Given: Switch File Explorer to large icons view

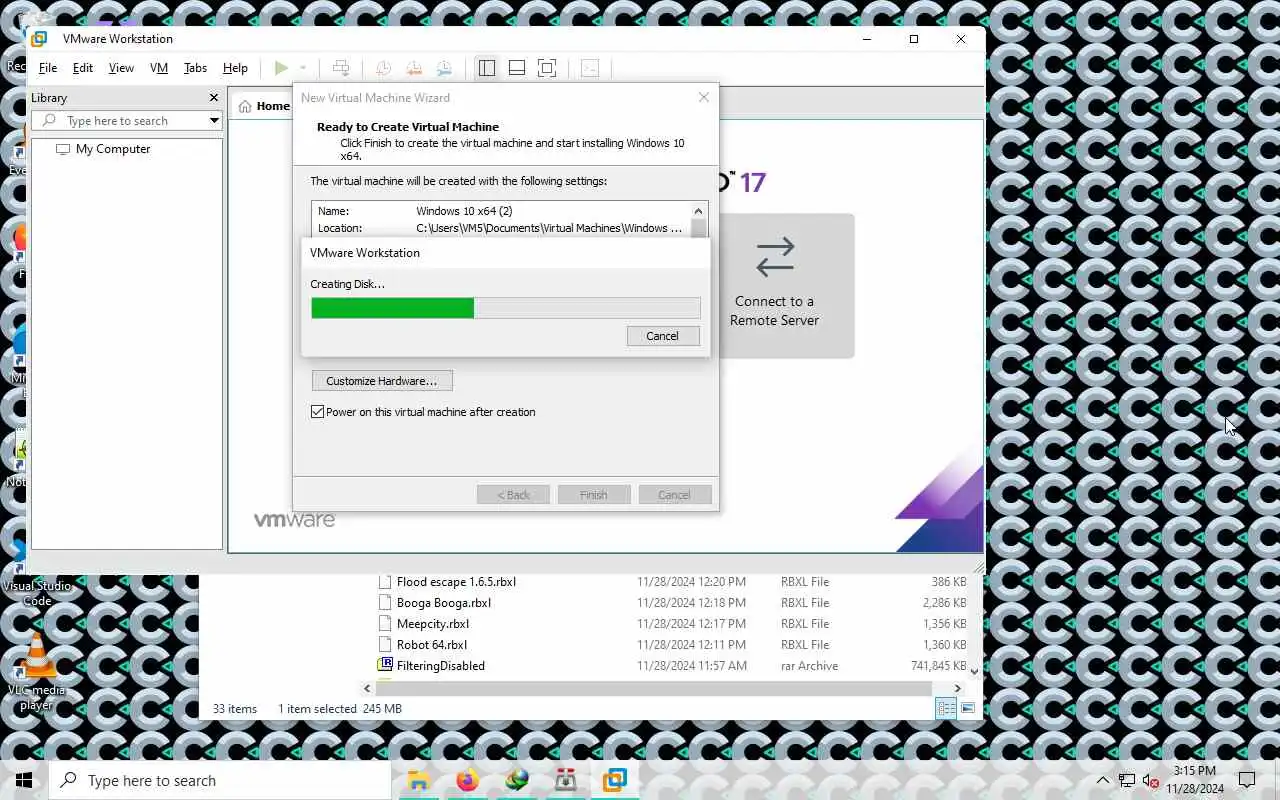Looking at the screenshot, I should point(968,708).
